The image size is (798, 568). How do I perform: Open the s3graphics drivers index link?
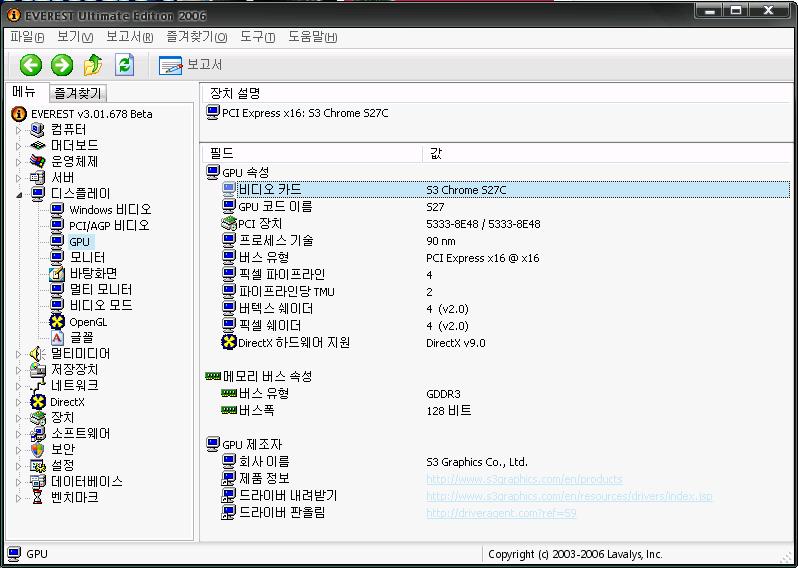[569, 496]
